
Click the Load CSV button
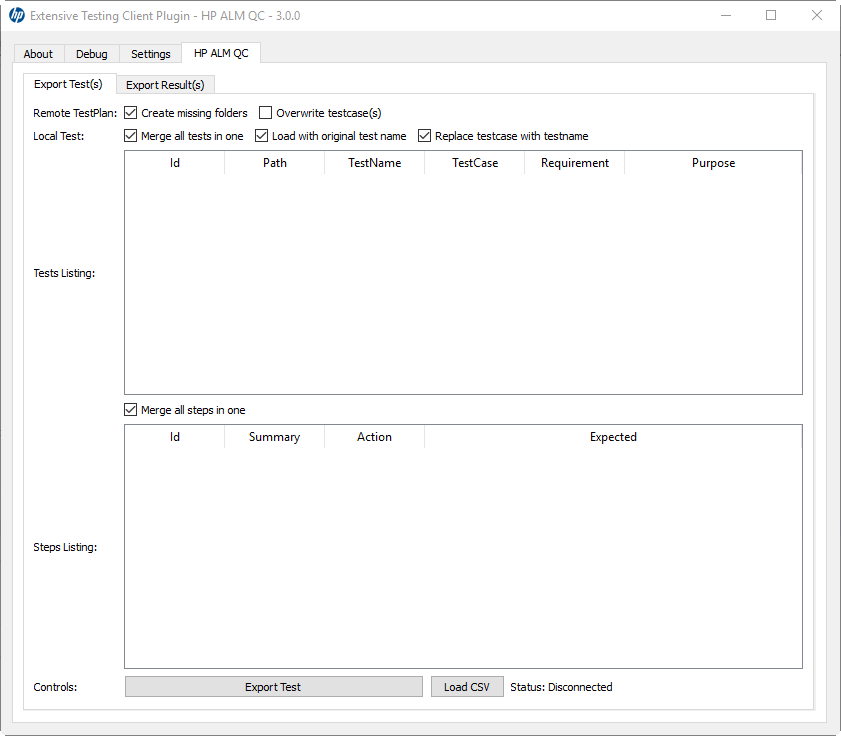pos(467,687)
